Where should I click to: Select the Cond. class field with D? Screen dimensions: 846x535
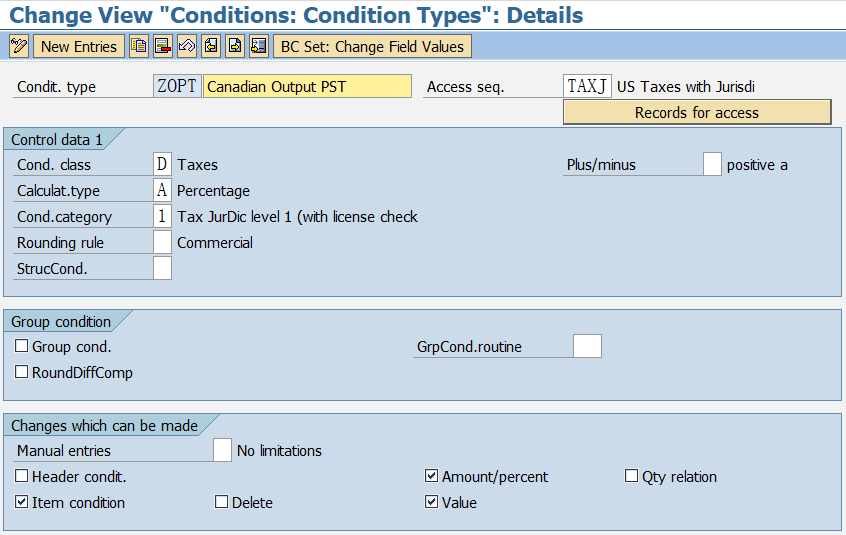click(162, 164)
